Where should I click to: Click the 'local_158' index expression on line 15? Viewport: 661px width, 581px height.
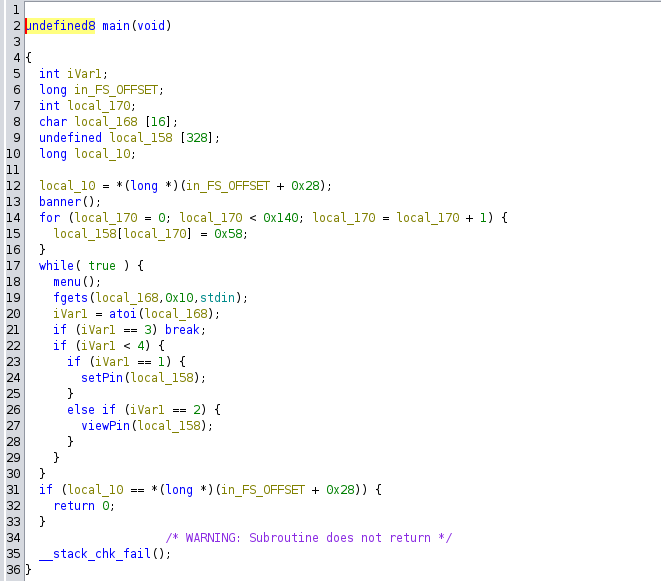[85, 234]
